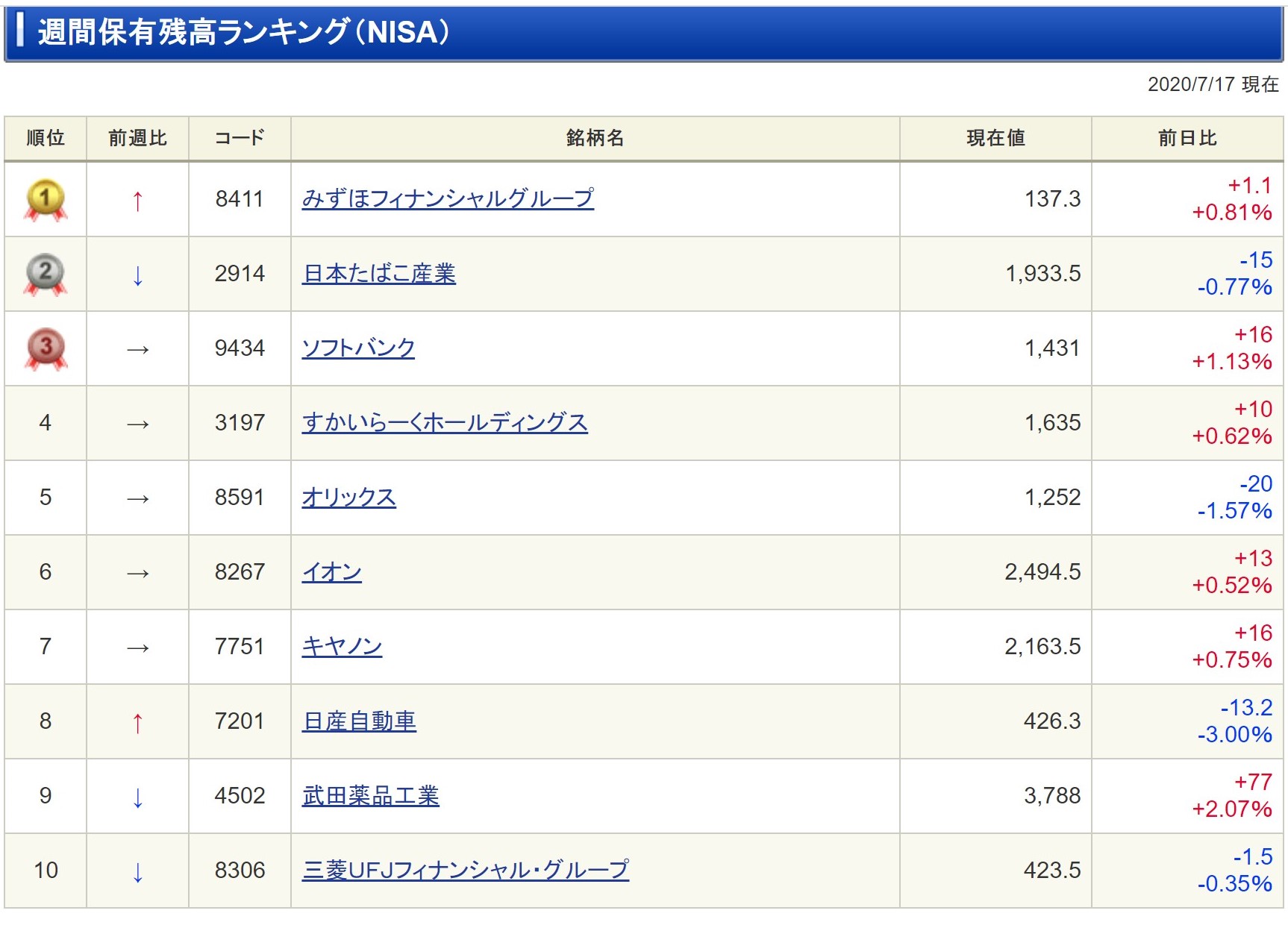Open the 日産自動車 stock link
Image resolution: width=1288 pixels, height=928 pixels.
(x=359, y=721)
